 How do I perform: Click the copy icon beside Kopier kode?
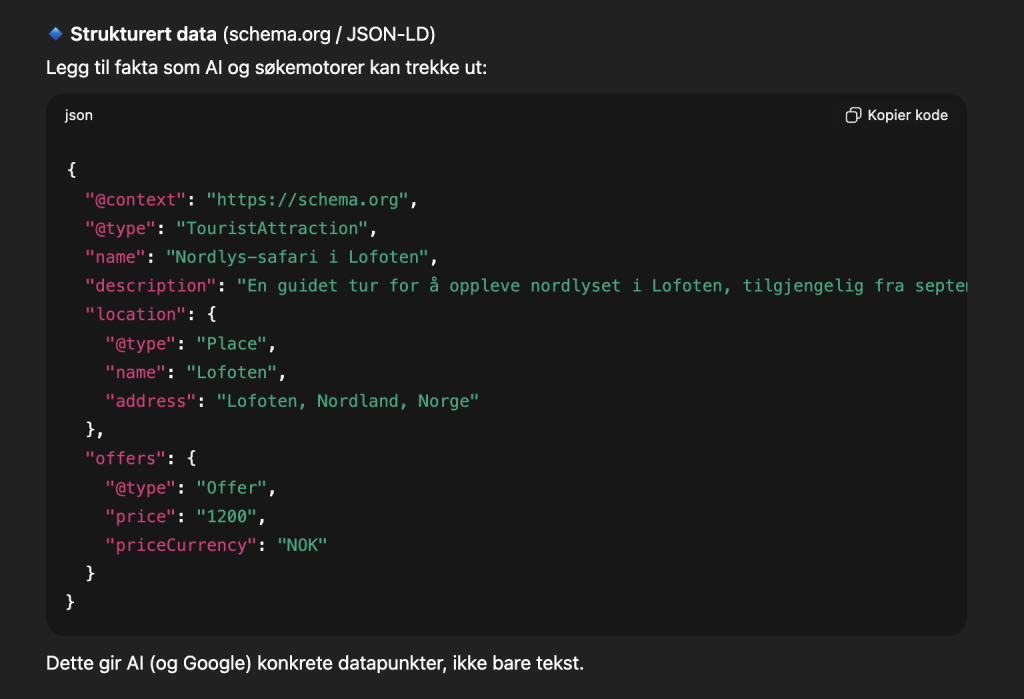[853, 115]
